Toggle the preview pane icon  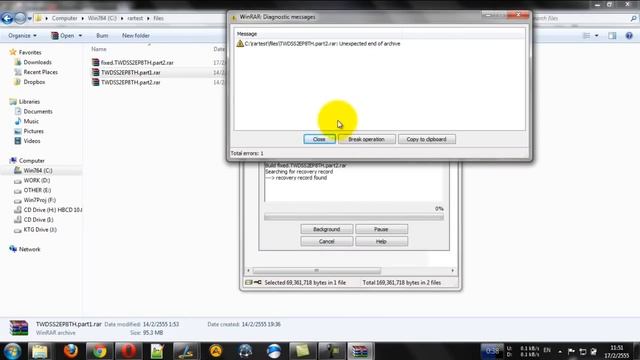pyautogui.click(x=612, y=36)
